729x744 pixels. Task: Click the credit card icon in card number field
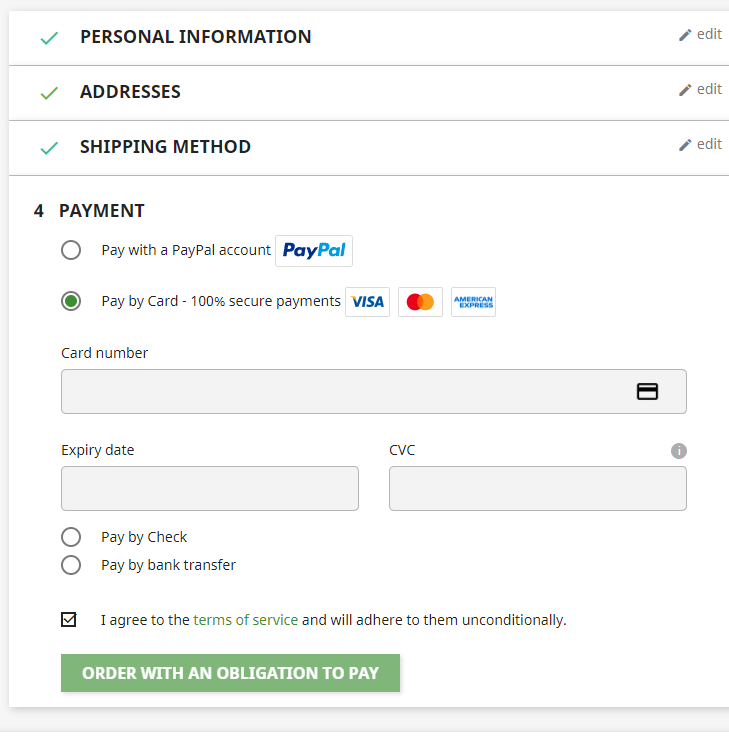[648, 392]
